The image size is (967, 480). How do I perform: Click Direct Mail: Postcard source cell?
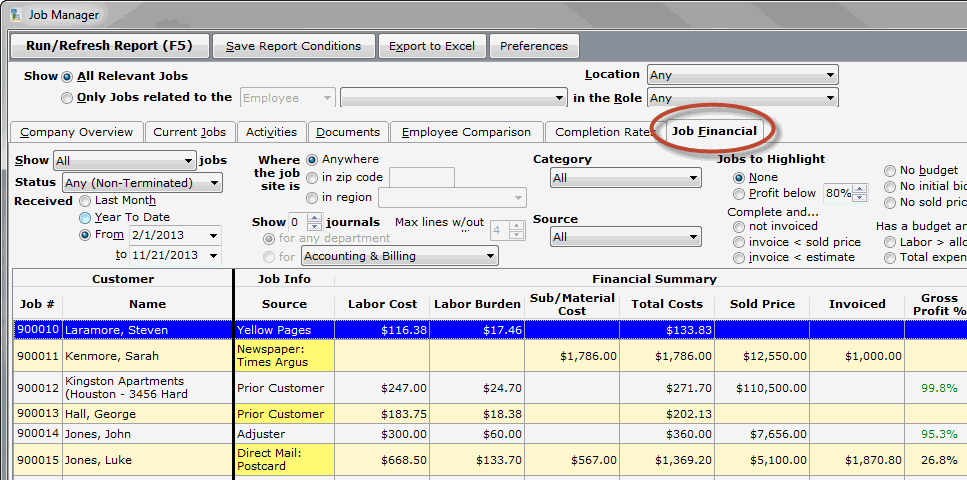click(x=284, y=460)
